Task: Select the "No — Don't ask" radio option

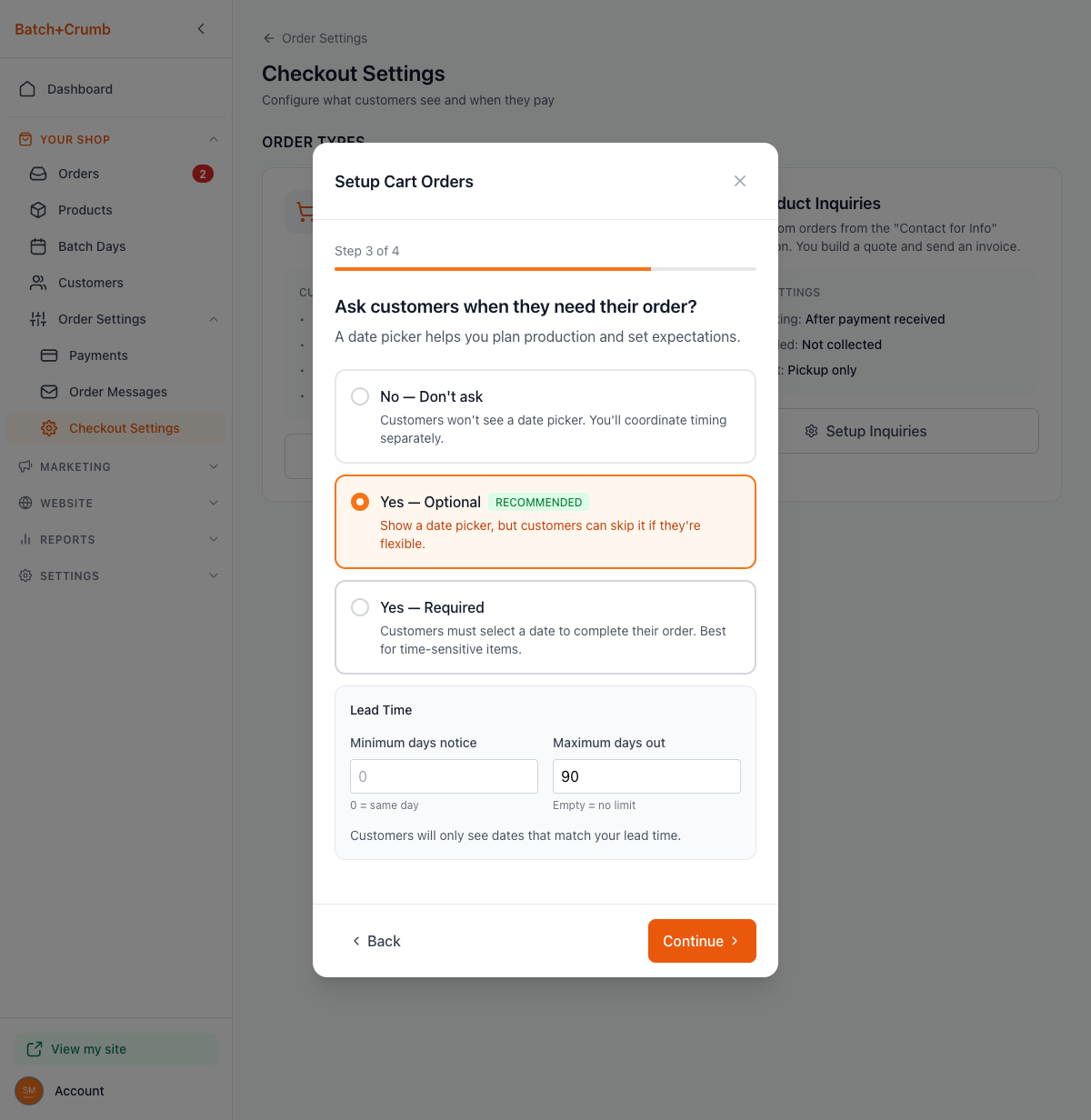Action: point(360,396)
